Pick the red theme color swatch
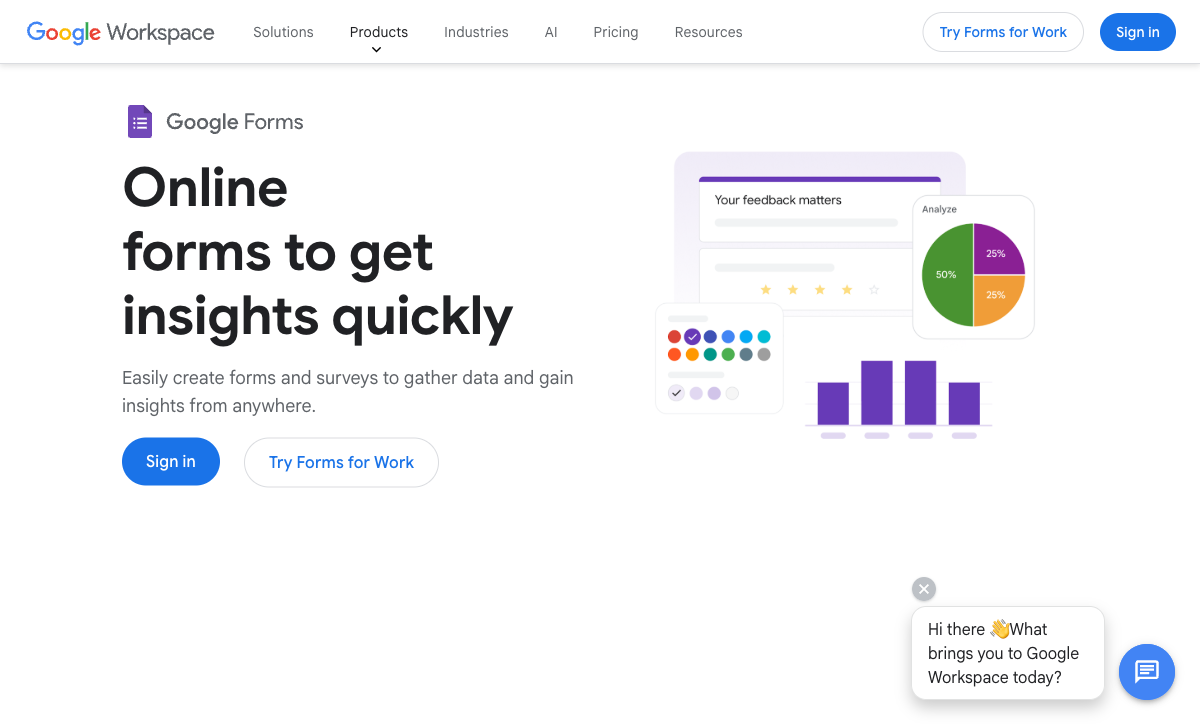Screen dimensions: 1200x724 pos(674,337)
